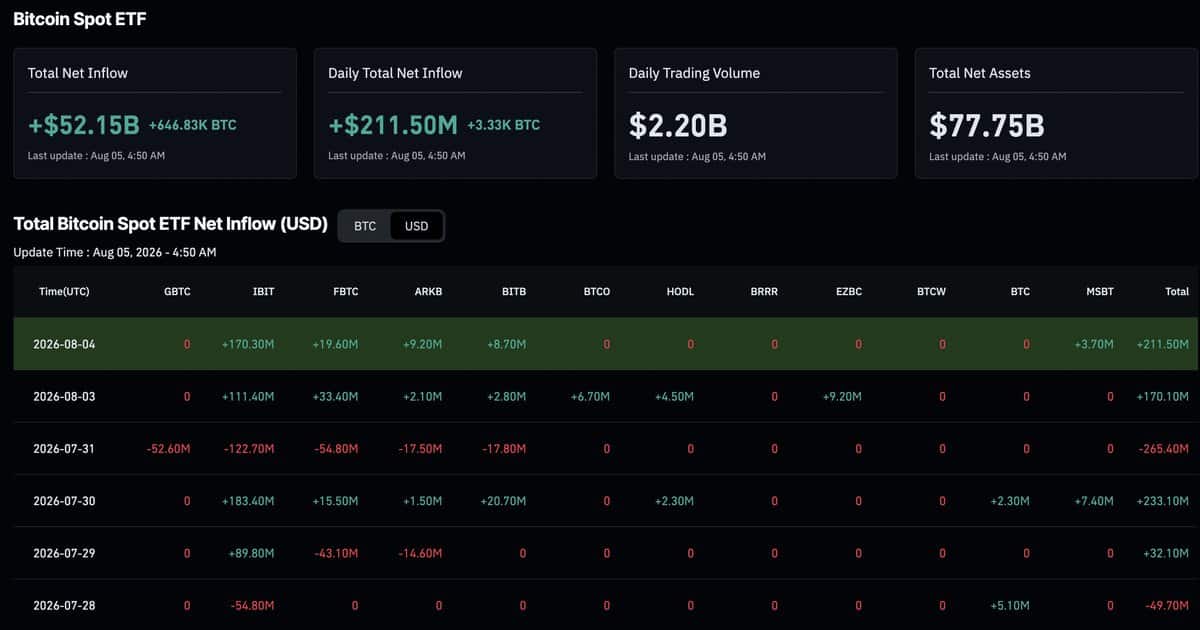The image size is (1200, 630).
Task: Sort by the GBTC column header
Action: (176, 292)
